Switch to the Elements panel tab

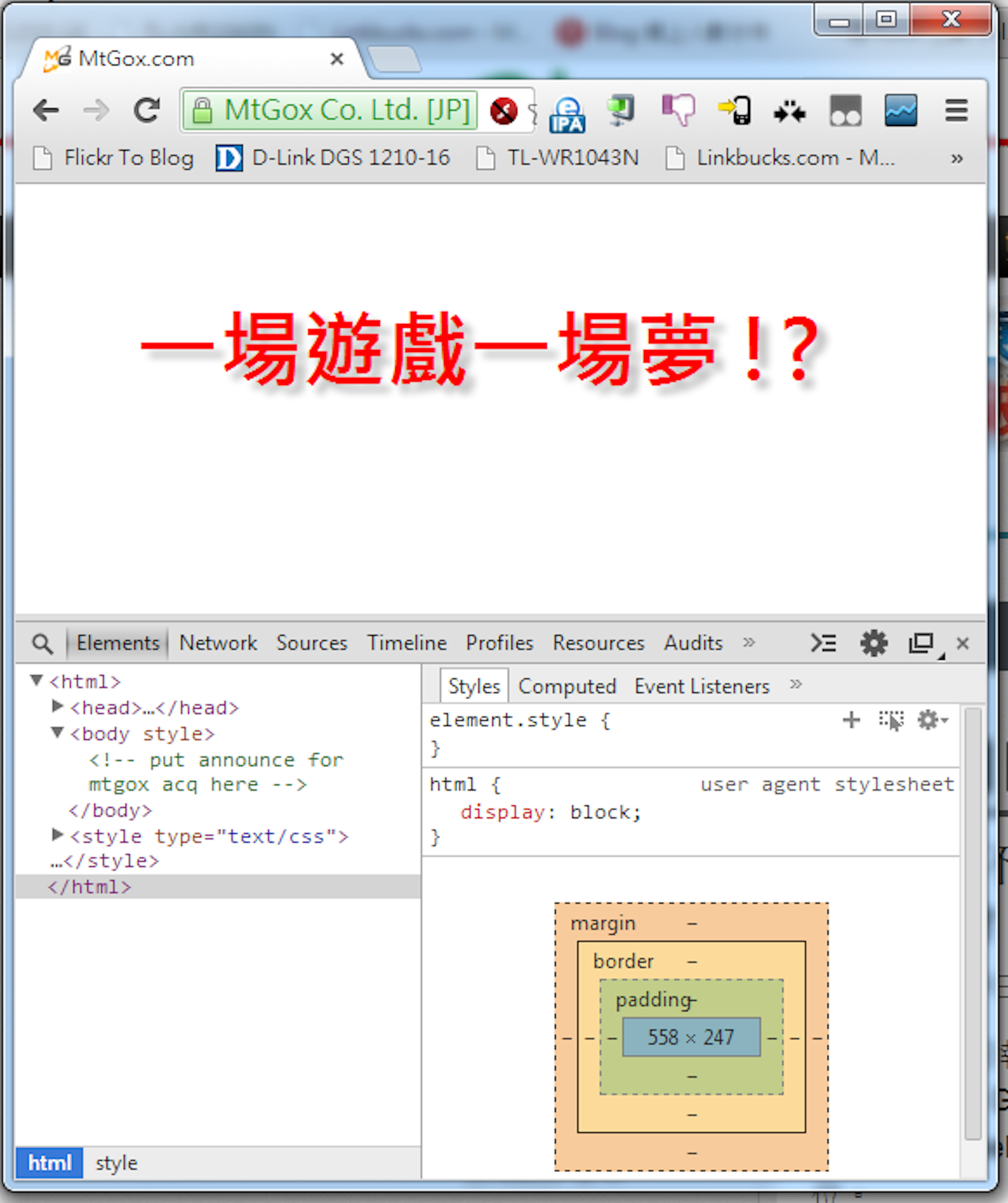pos(118,643)
